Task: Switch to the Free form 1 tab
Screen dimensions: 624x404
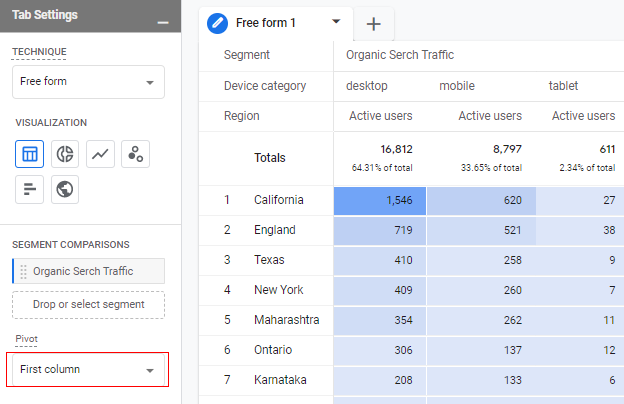Action: 265,23
